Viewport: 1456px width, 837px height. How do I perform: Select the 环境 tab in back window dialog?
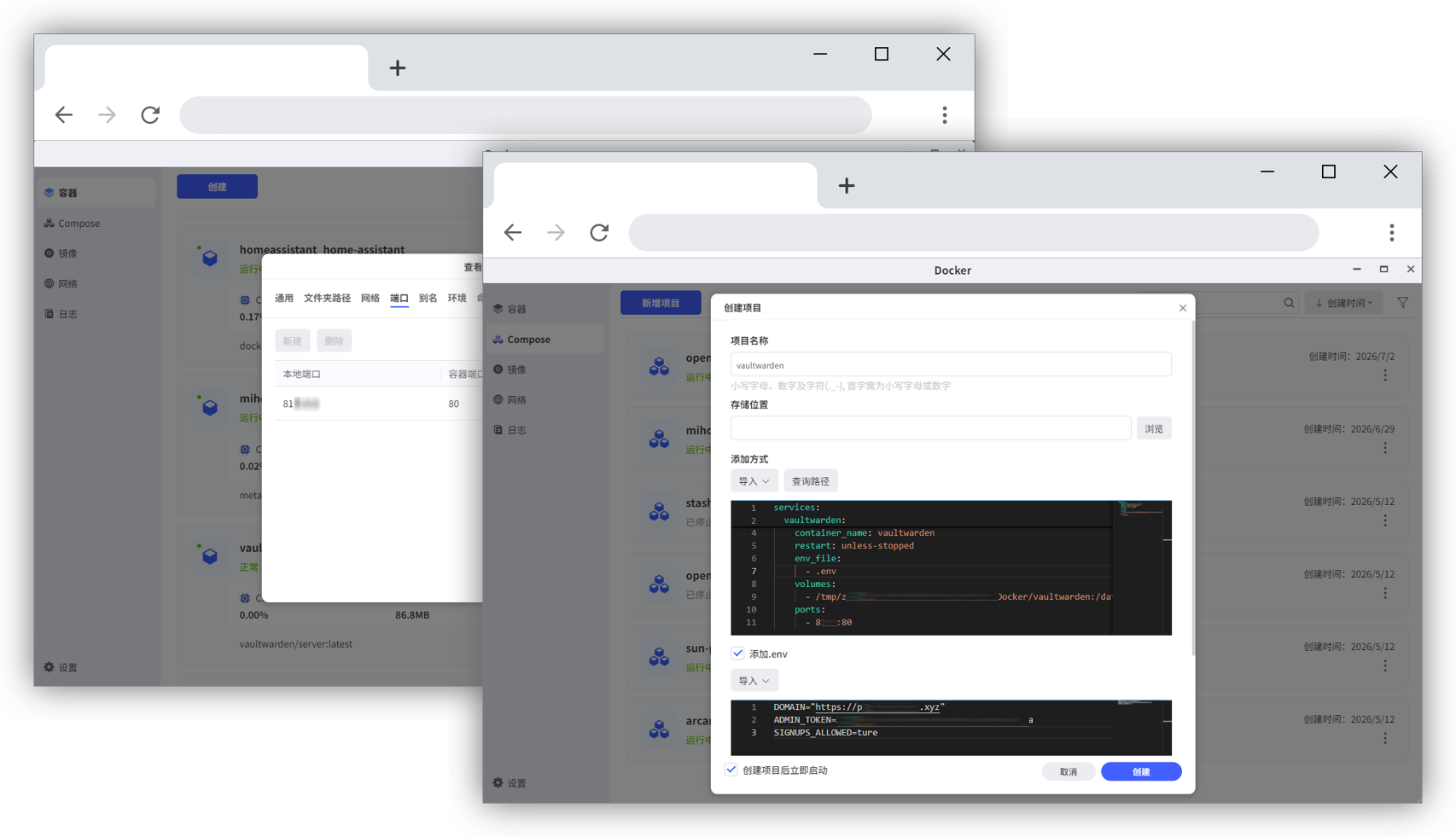coord(457,298)
